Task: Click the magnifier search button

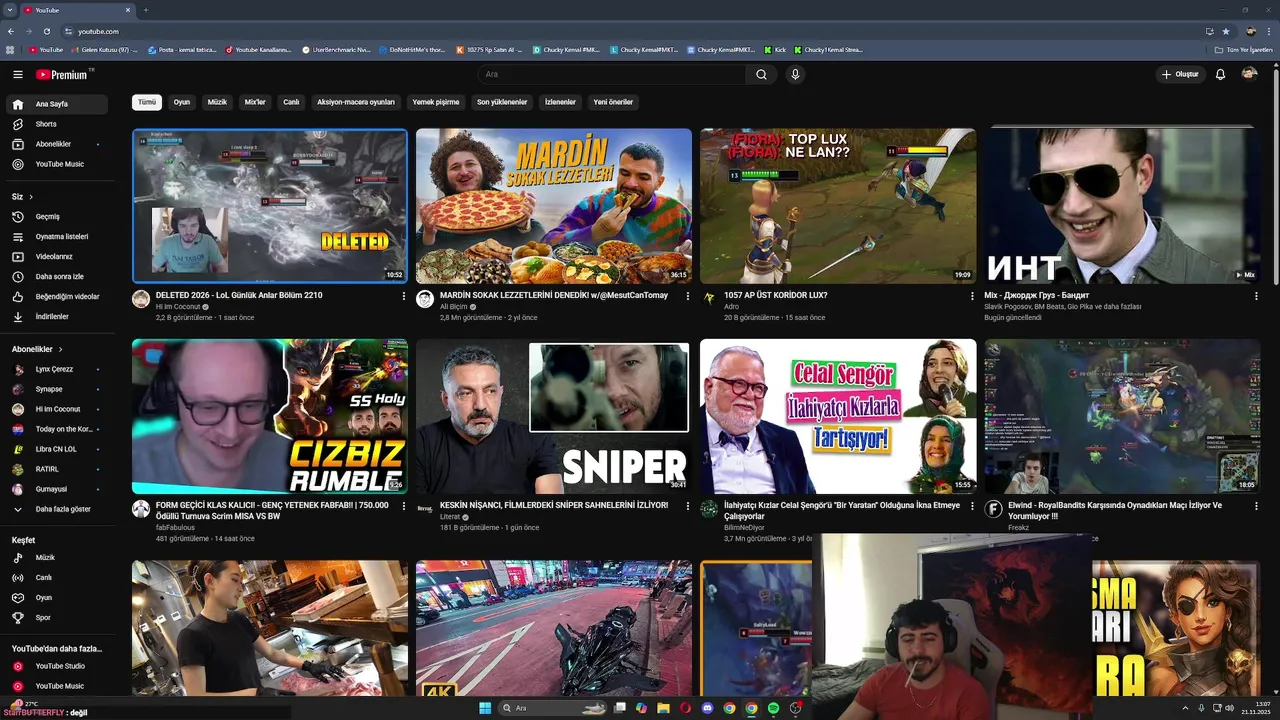Action: (x=761, y=75)
